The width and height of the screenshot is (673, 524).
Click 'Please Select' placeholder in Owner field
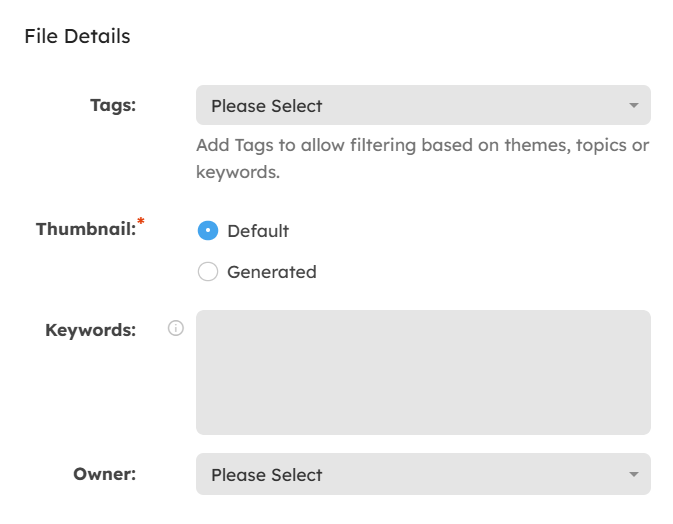tap(266, 475)
